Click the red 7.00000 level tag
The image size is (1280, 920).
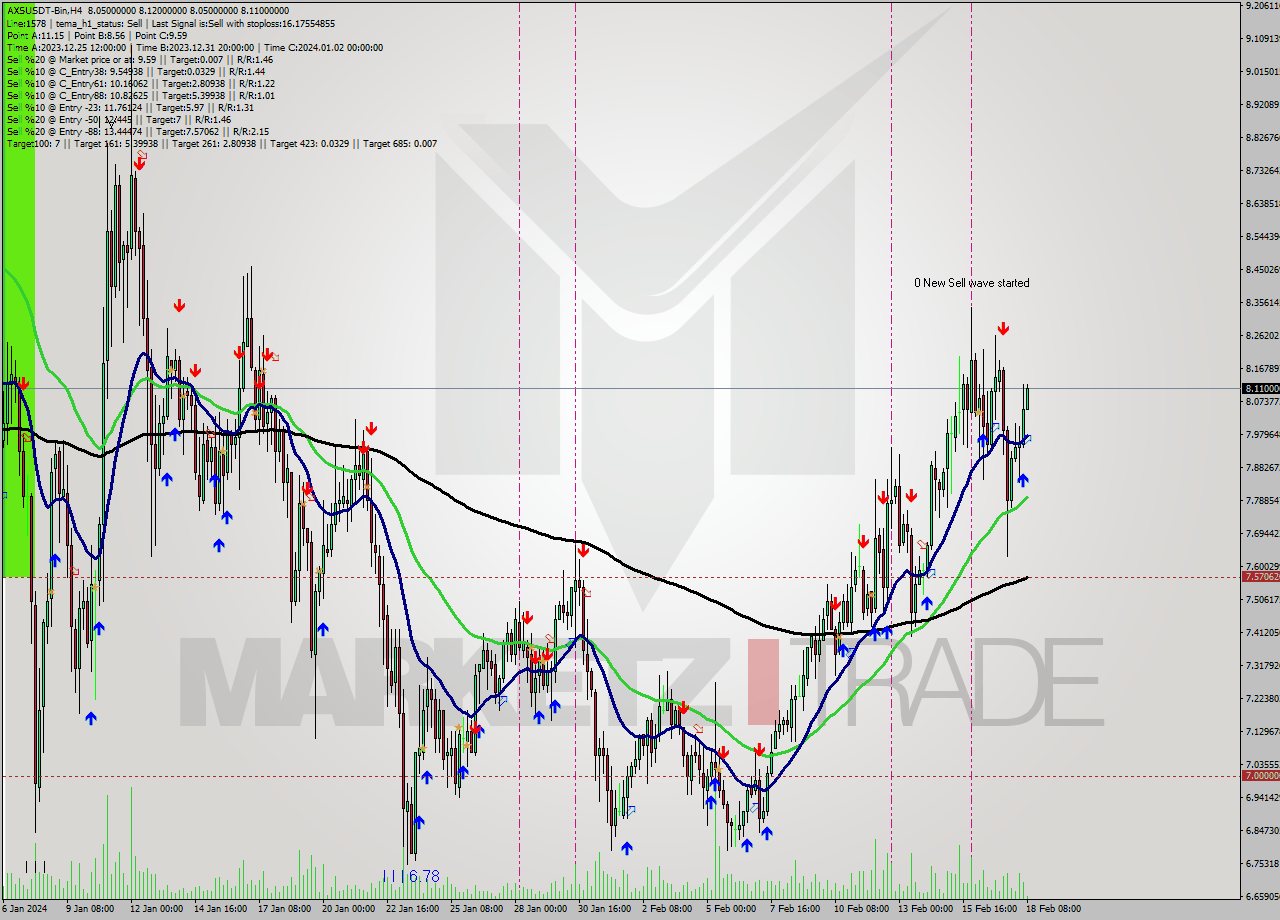(1261, 775)
